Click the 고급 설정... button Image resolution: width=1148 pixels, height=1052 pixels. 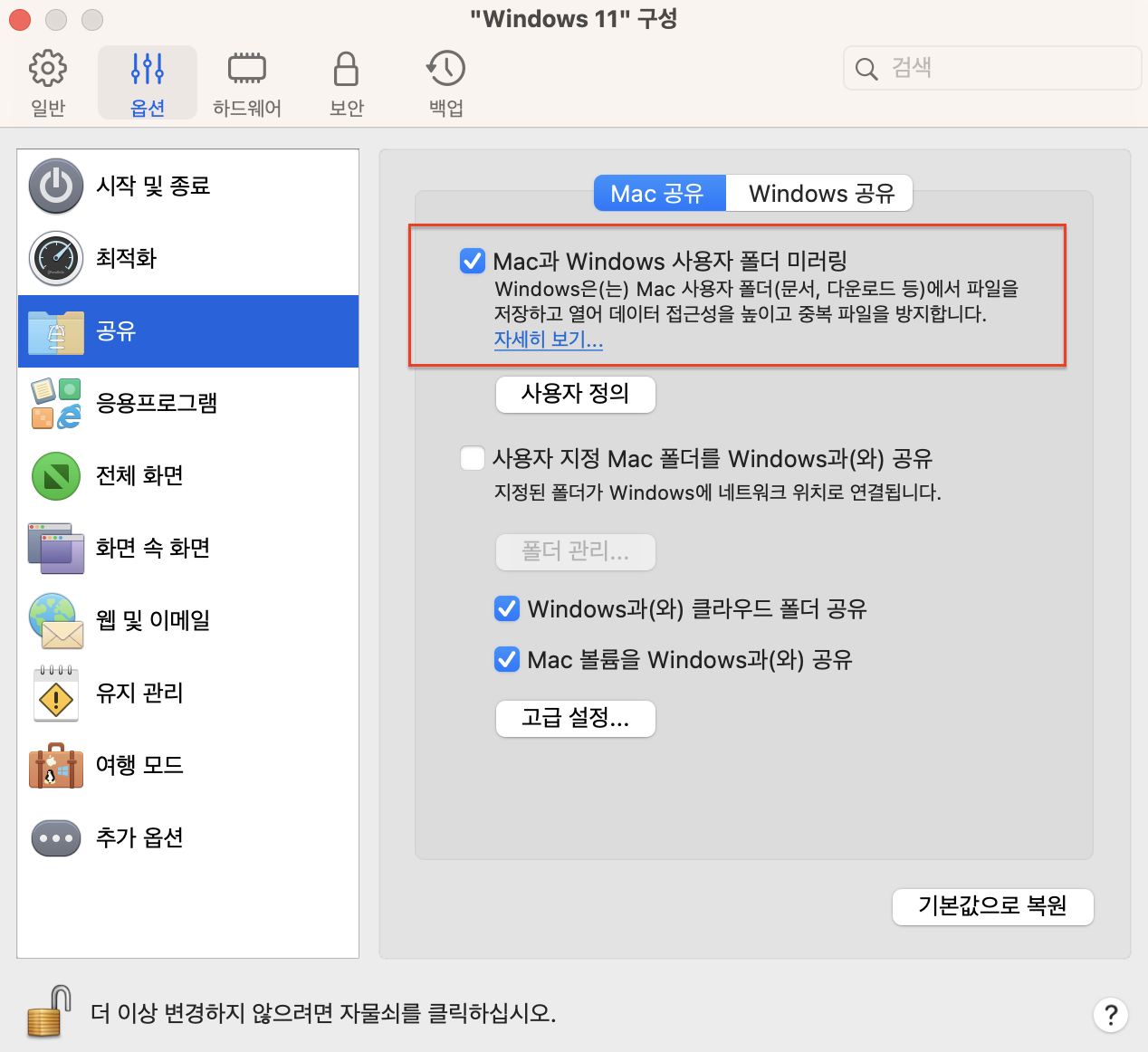pyautogui.click(x=575, y=719)
